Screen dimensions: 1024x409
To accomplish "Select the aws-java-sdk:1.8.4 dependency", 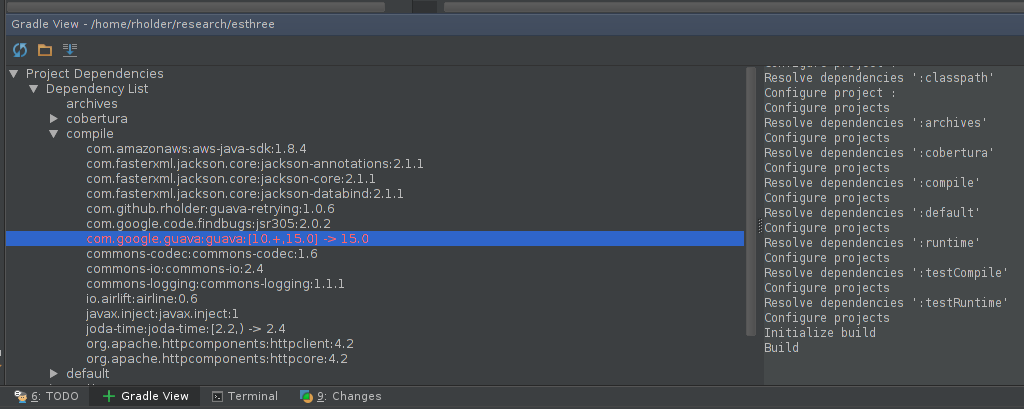I will (197, 148).
